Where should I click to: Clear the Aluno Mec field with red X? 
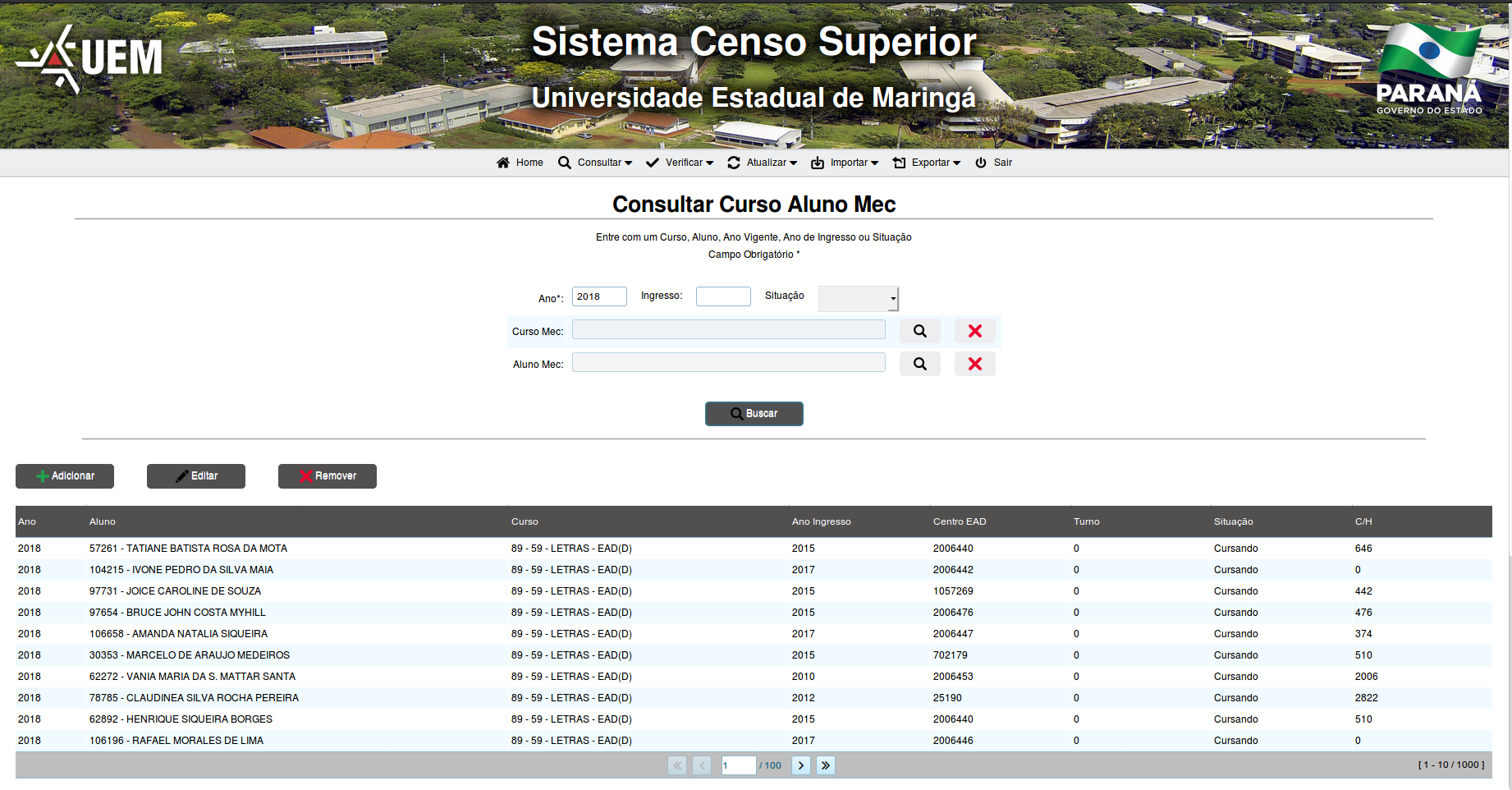pyautogui.click(x=974, y=363)
